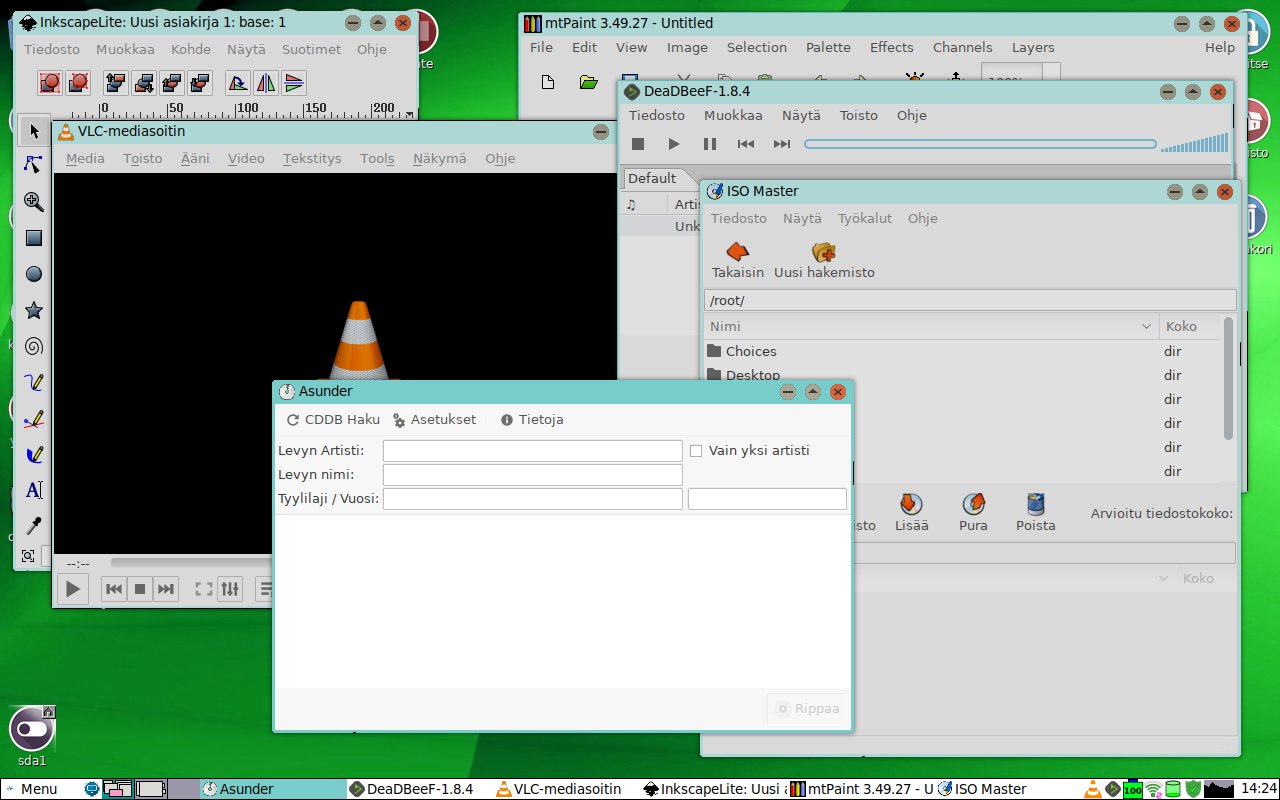Open Asetukset settings in Asunder
The height and width of the screenshot is (800, 1280).
[x=434, y=420]
